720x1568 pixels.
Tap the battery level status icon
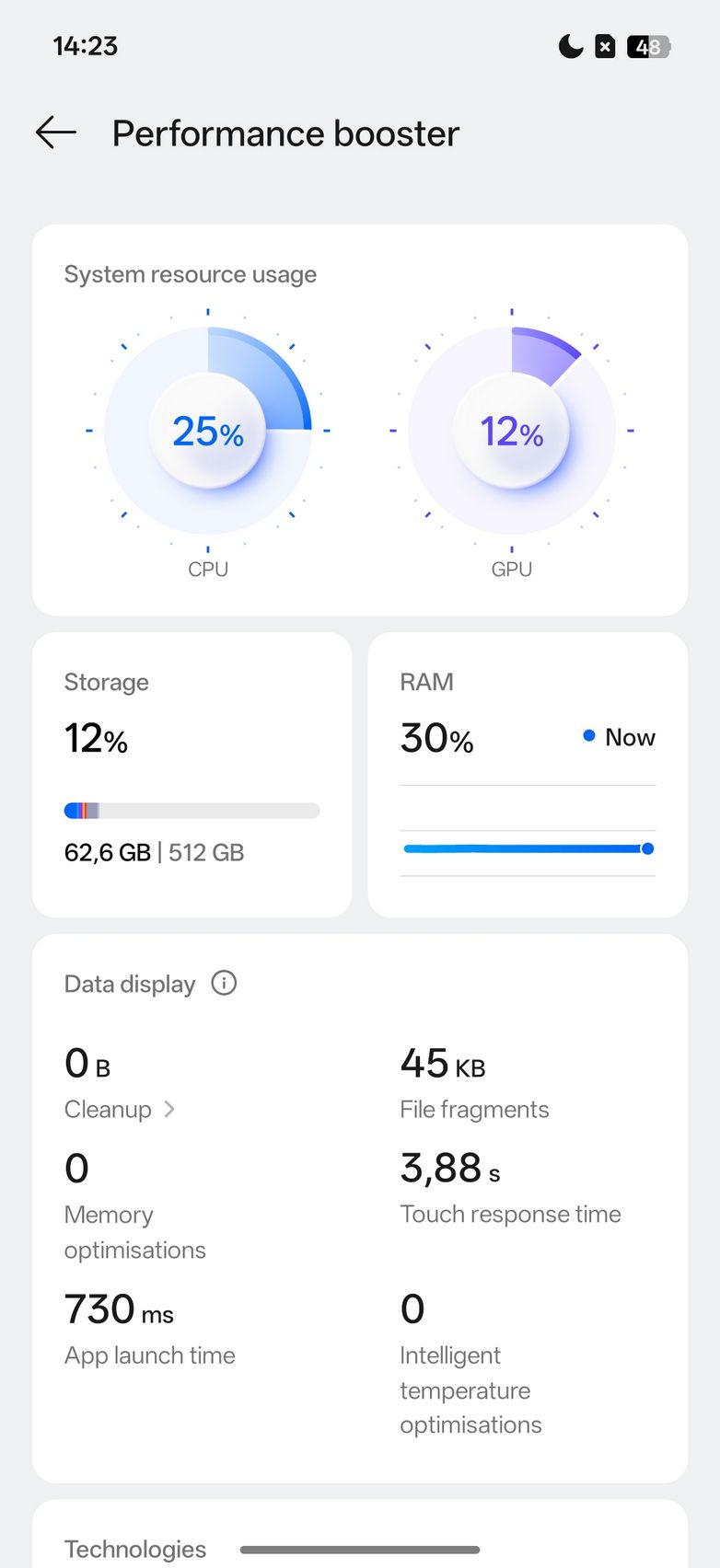click(x=648, y=46)
